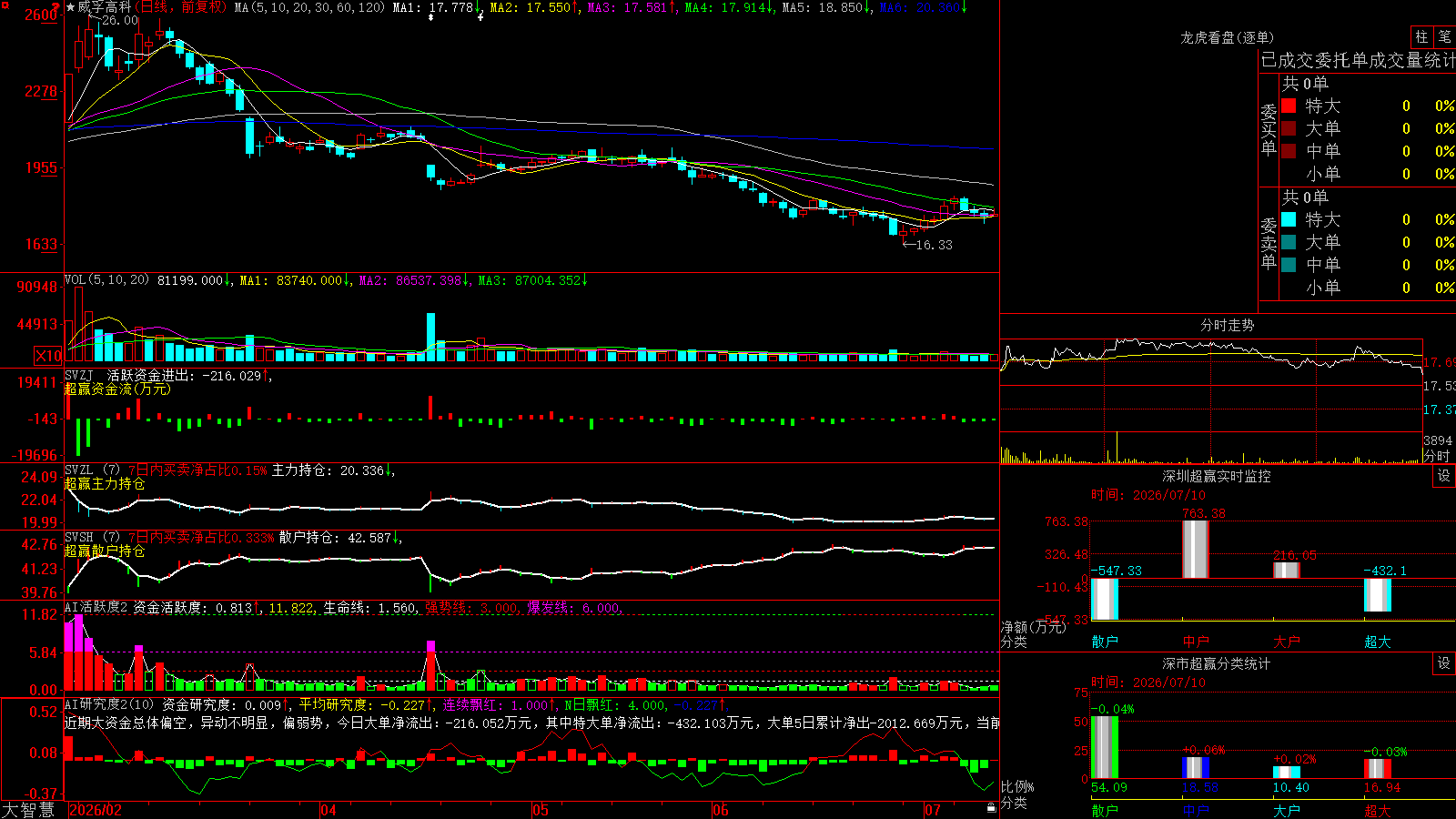
Task: Click the 超赢主力持仓 indicator label
Action: tap(105, 483)
